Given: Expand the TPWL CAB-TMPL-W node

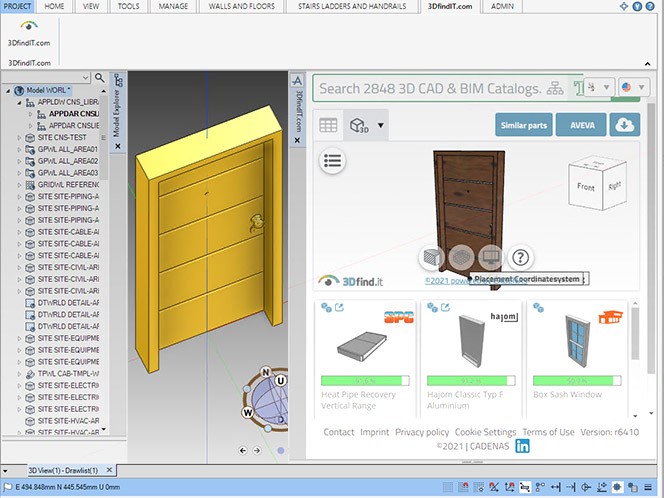Looking at the screenshot, I should coord(19,374).
